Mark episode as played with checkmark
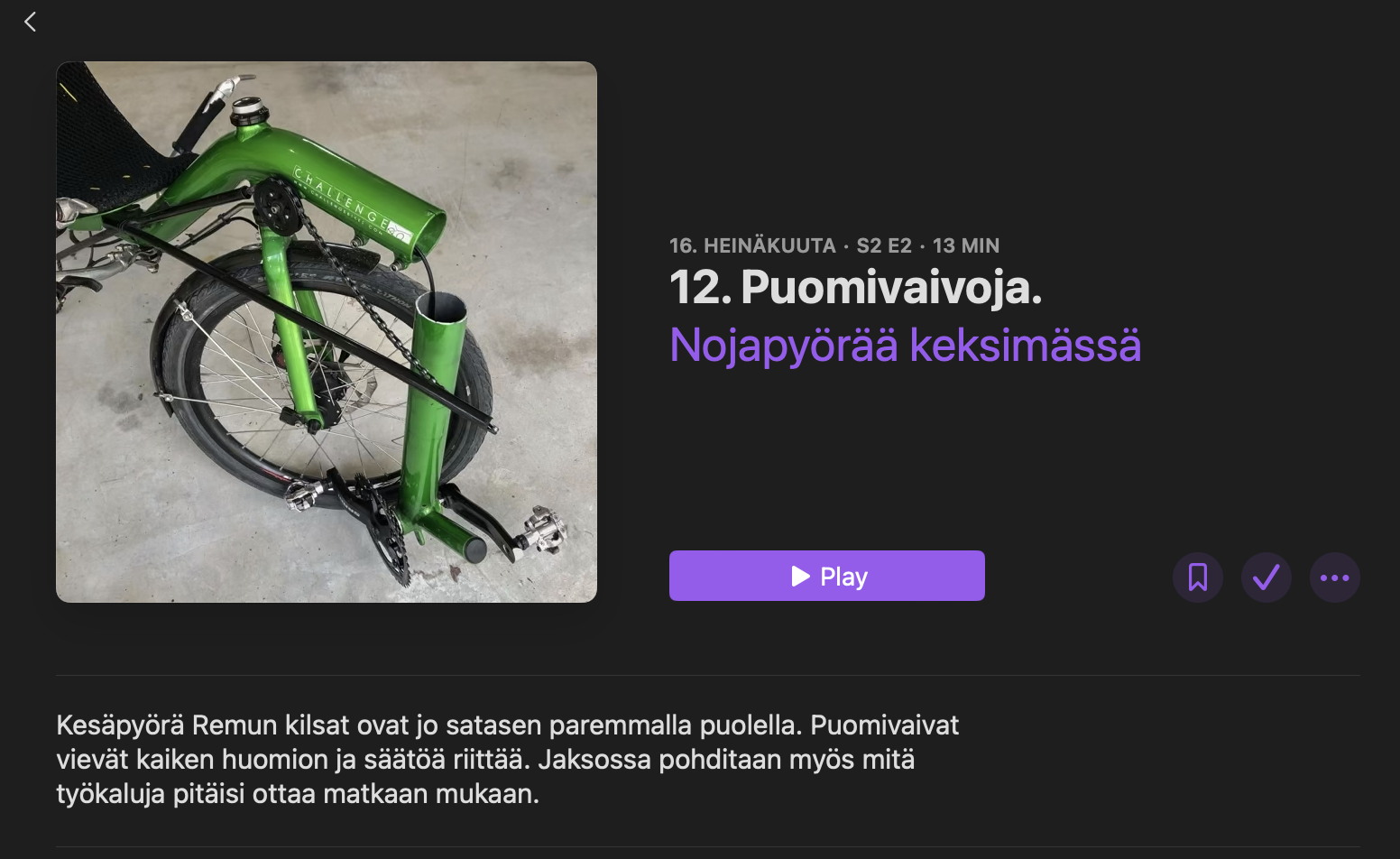Screen dimensions: 1400x859 [1266, 577]
